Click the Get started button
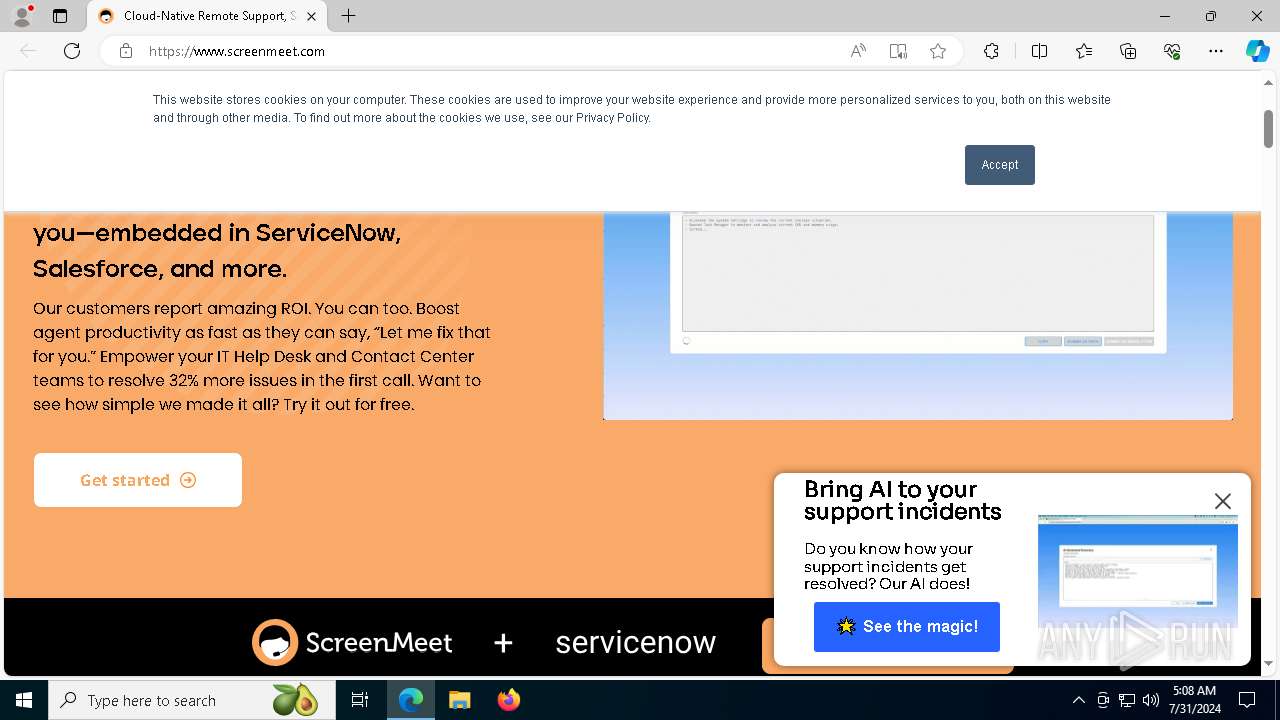The image size is (1280, 720). point(138,480)
